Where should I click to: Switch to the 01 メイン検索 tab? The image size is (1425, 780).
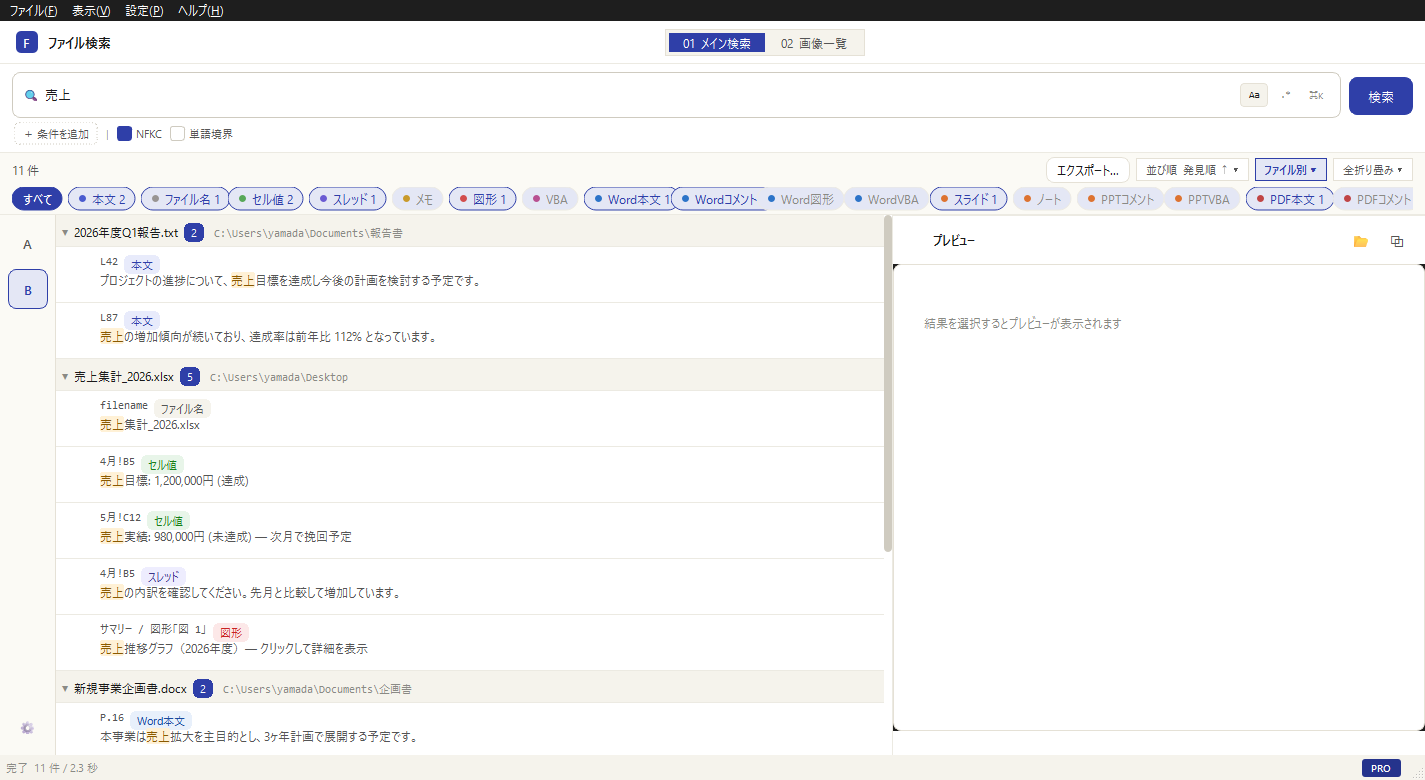point(717,43)
